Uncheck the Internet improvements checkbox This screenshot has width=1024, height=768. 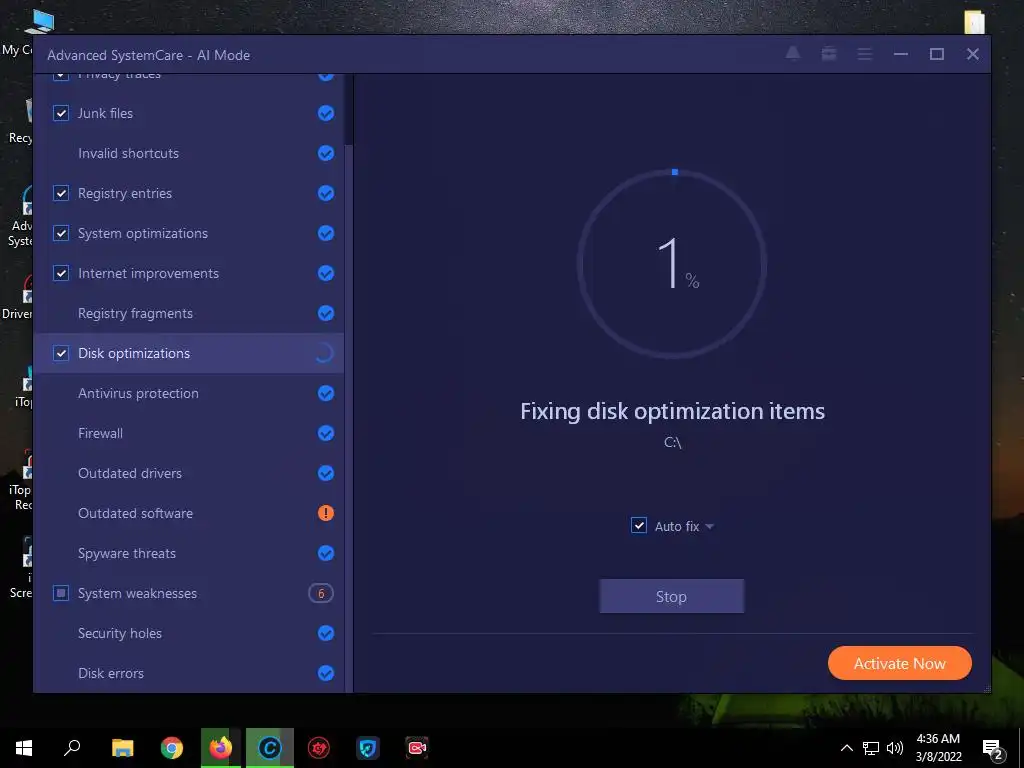(x=61, y=273)
